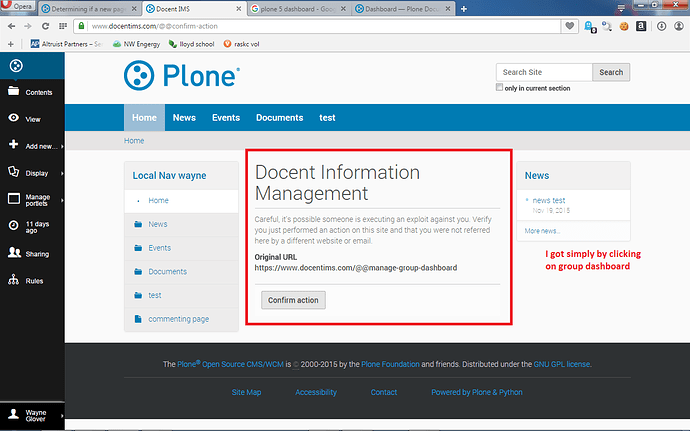Screen dimensions: 690x431
Task: Open test in the local navigation
Action: tap(154, 295)
